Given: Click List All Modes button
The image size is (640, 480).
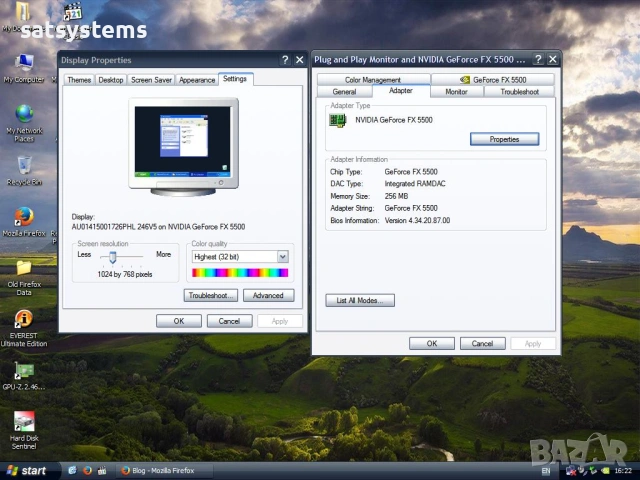Looking at the screenshot, I should [360, 300].
